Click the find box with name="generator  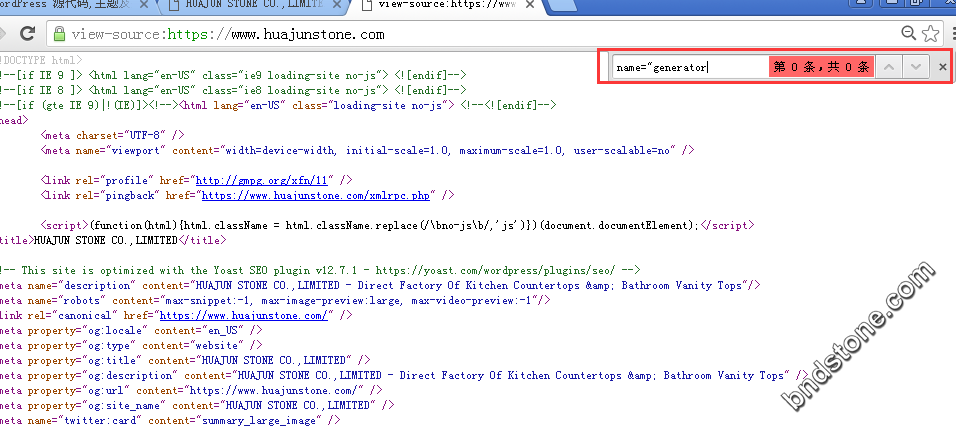(x=691, y=67)
